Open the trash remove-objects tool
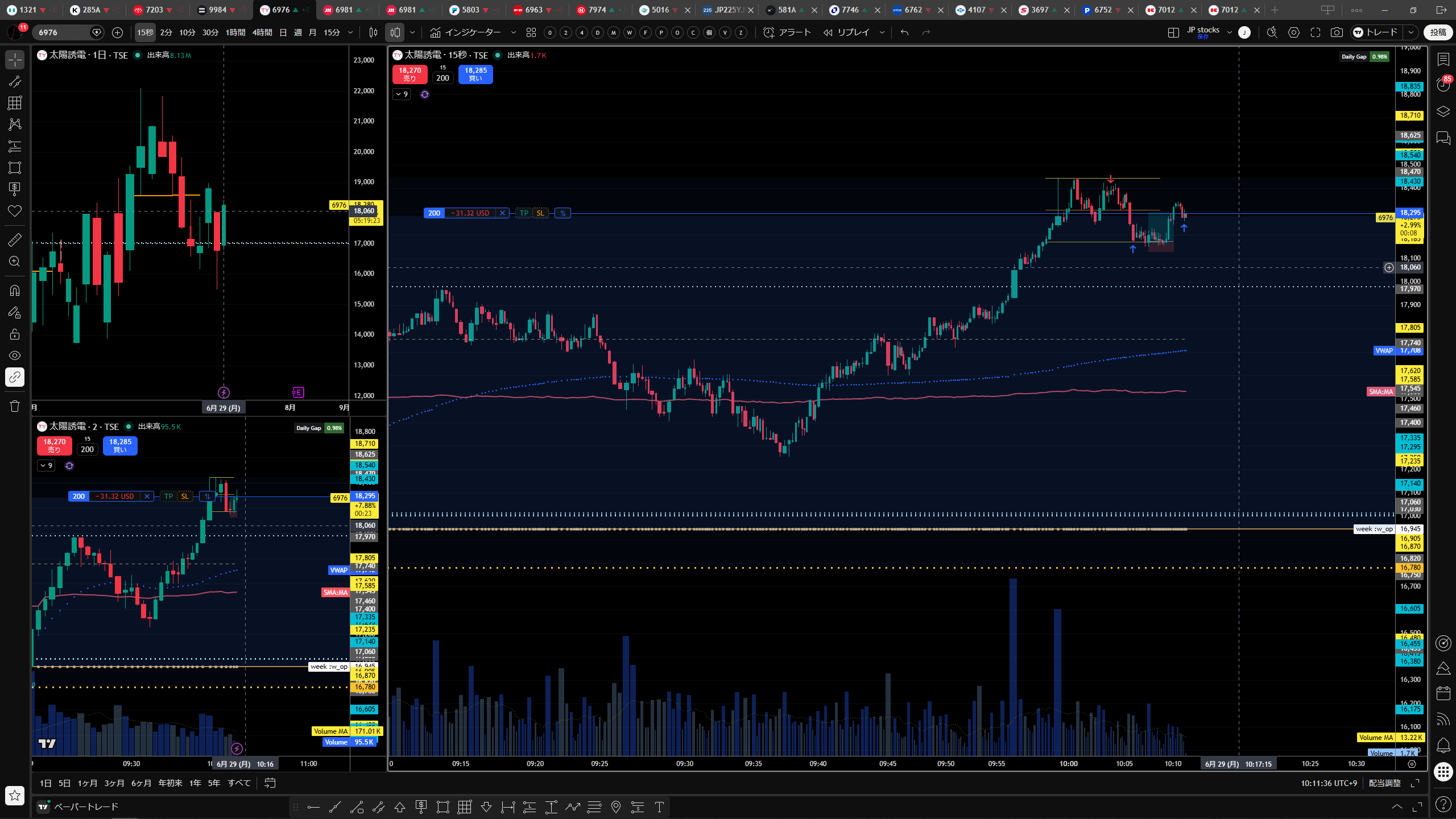Image resolution: width=1456 pixels, height=819 pixels. click(x=15, y=406)
